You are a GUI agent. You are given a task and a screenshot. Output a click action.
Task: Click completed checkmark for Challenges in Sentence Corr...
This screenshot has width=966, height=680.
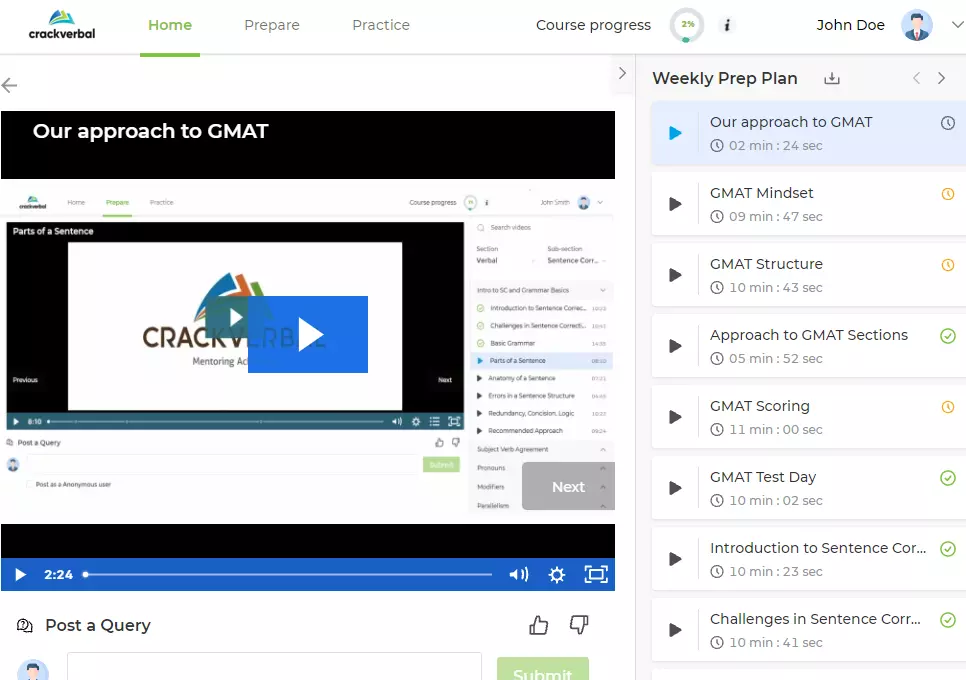(x=948, y=620)
